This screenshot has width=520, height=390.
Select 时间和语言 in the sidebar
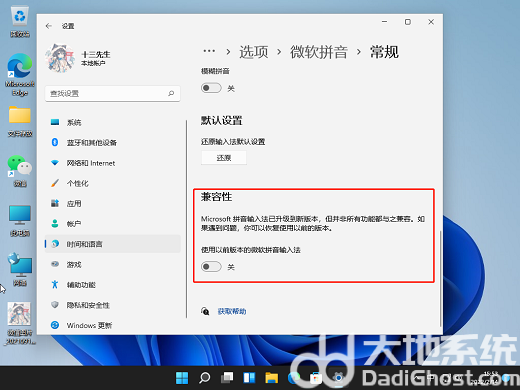click(112, 244)
